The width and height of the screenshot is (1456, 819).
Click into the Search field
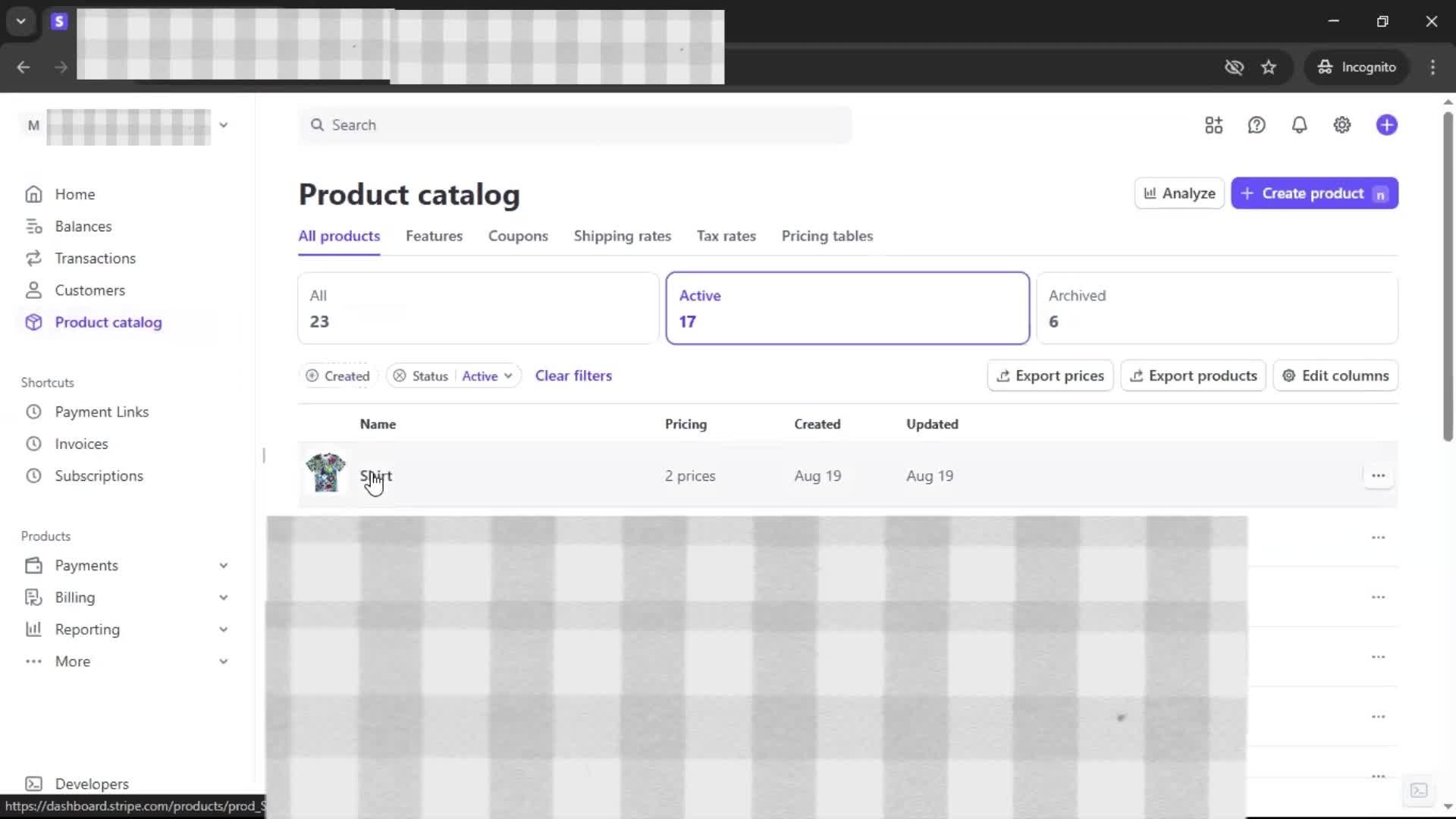pos(575,125)
